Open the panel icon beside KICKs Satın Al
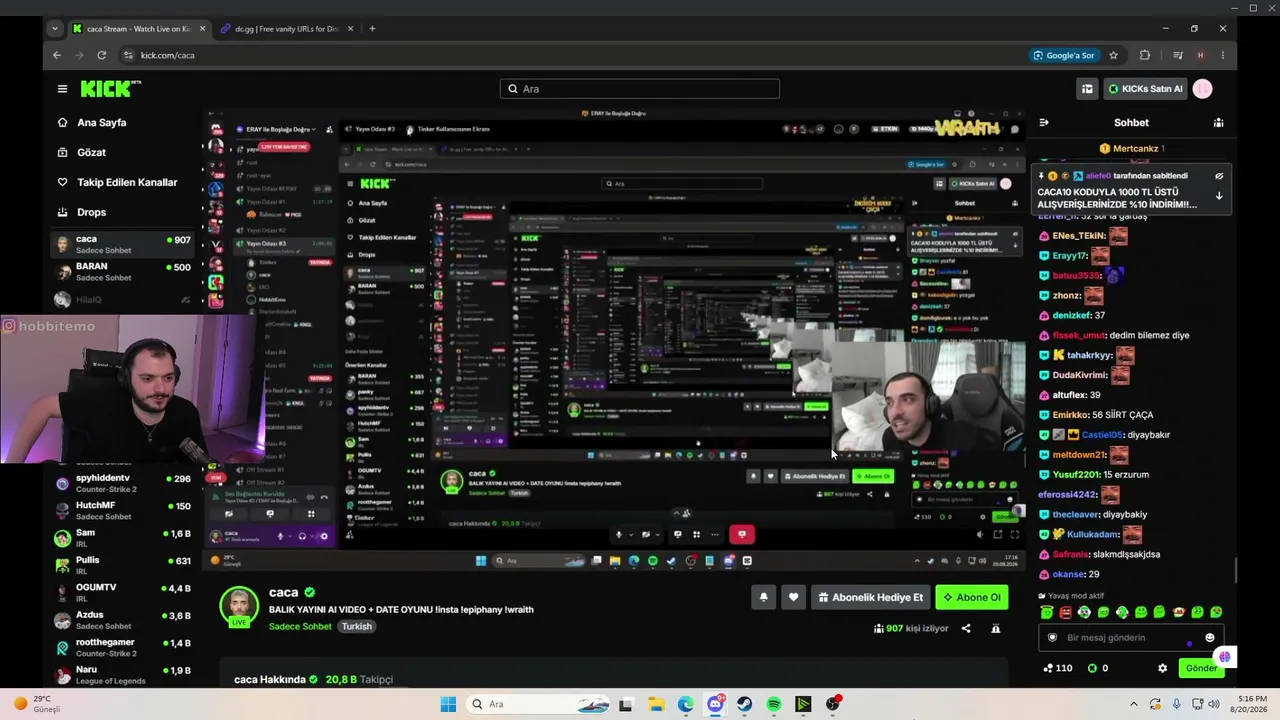1280x720 pixels. point(1087,89)
